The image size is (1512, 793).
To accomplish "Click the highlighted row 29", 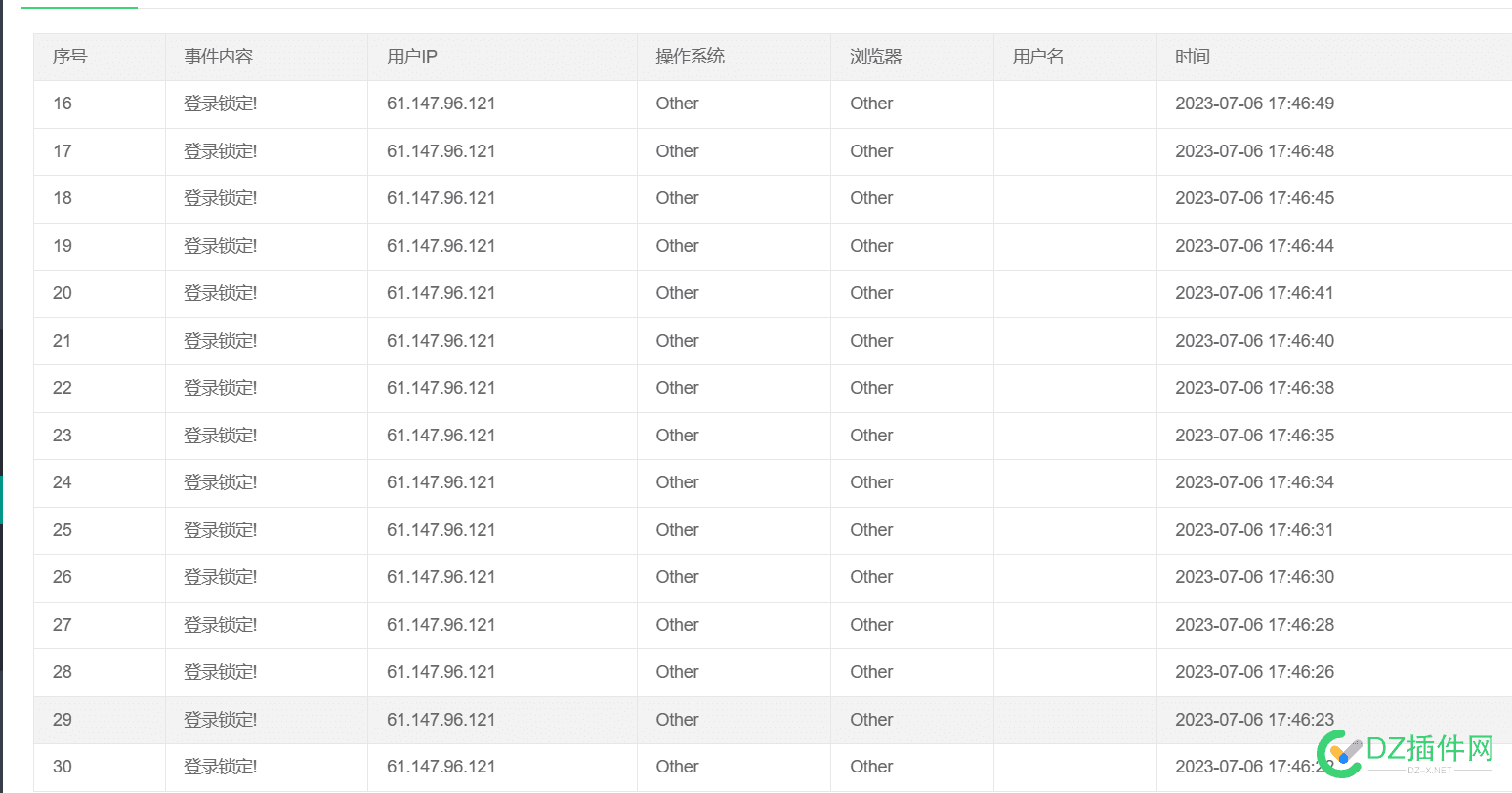I will 772,720.
